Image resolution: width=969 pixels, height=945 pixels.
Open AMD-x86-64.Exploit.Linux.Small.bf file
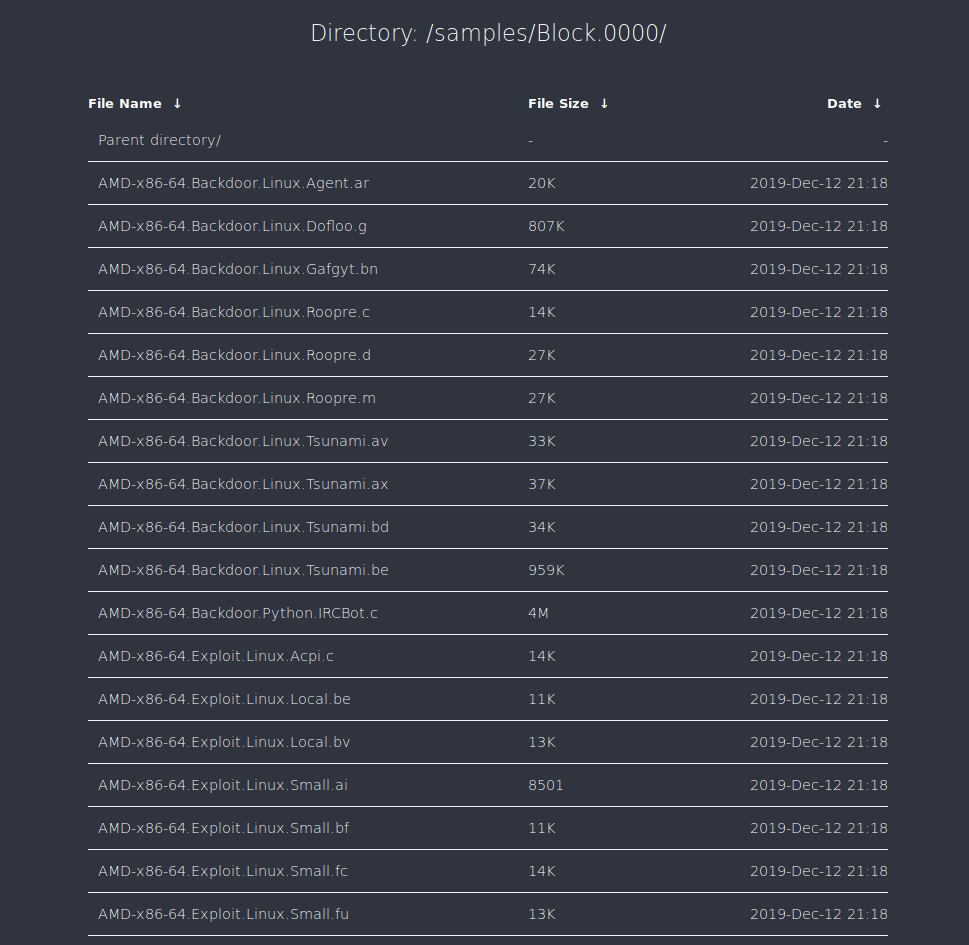tap(224, 828)
